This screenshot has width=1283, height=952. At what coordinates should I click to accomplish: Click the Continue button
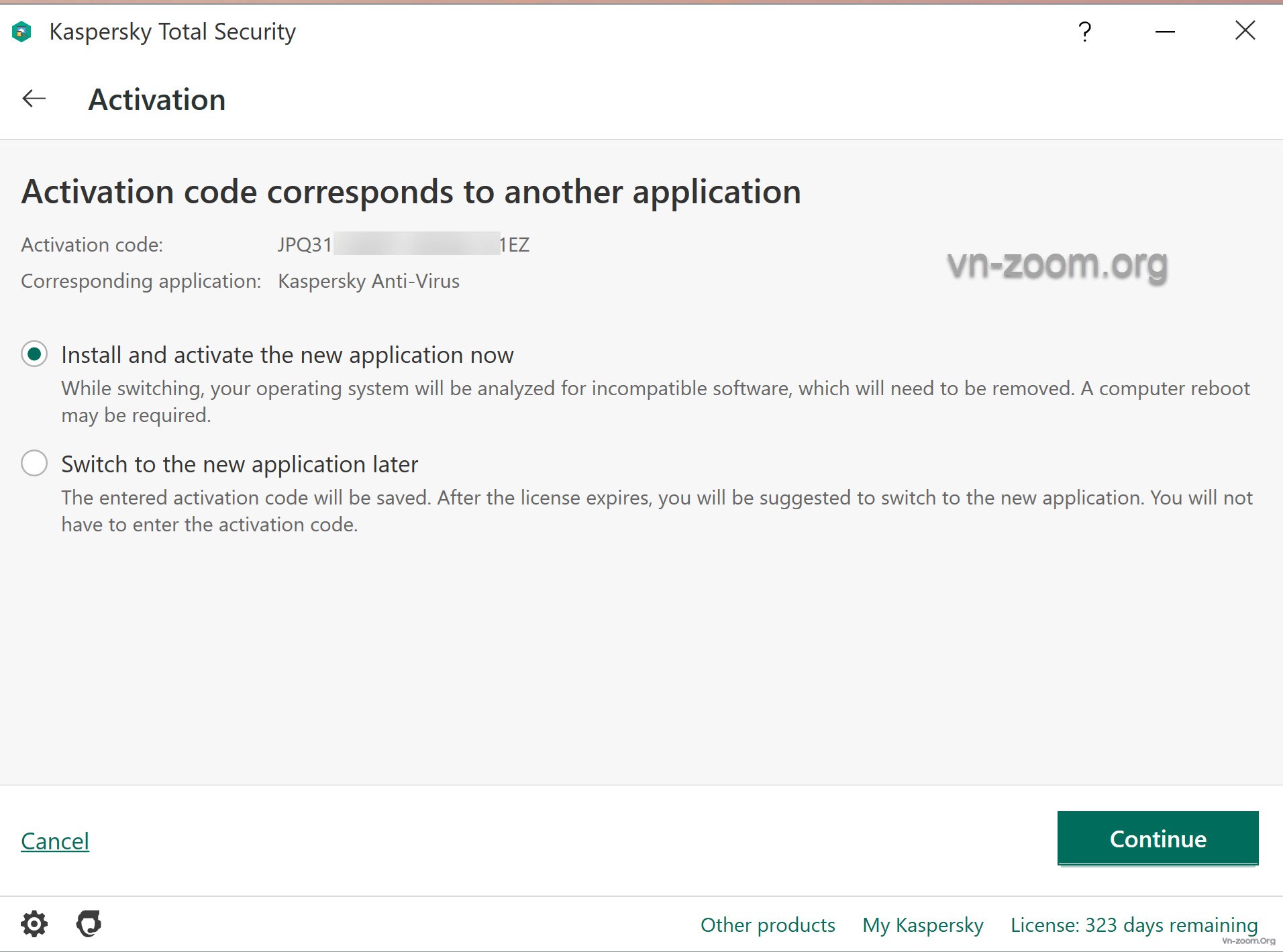1158,839
